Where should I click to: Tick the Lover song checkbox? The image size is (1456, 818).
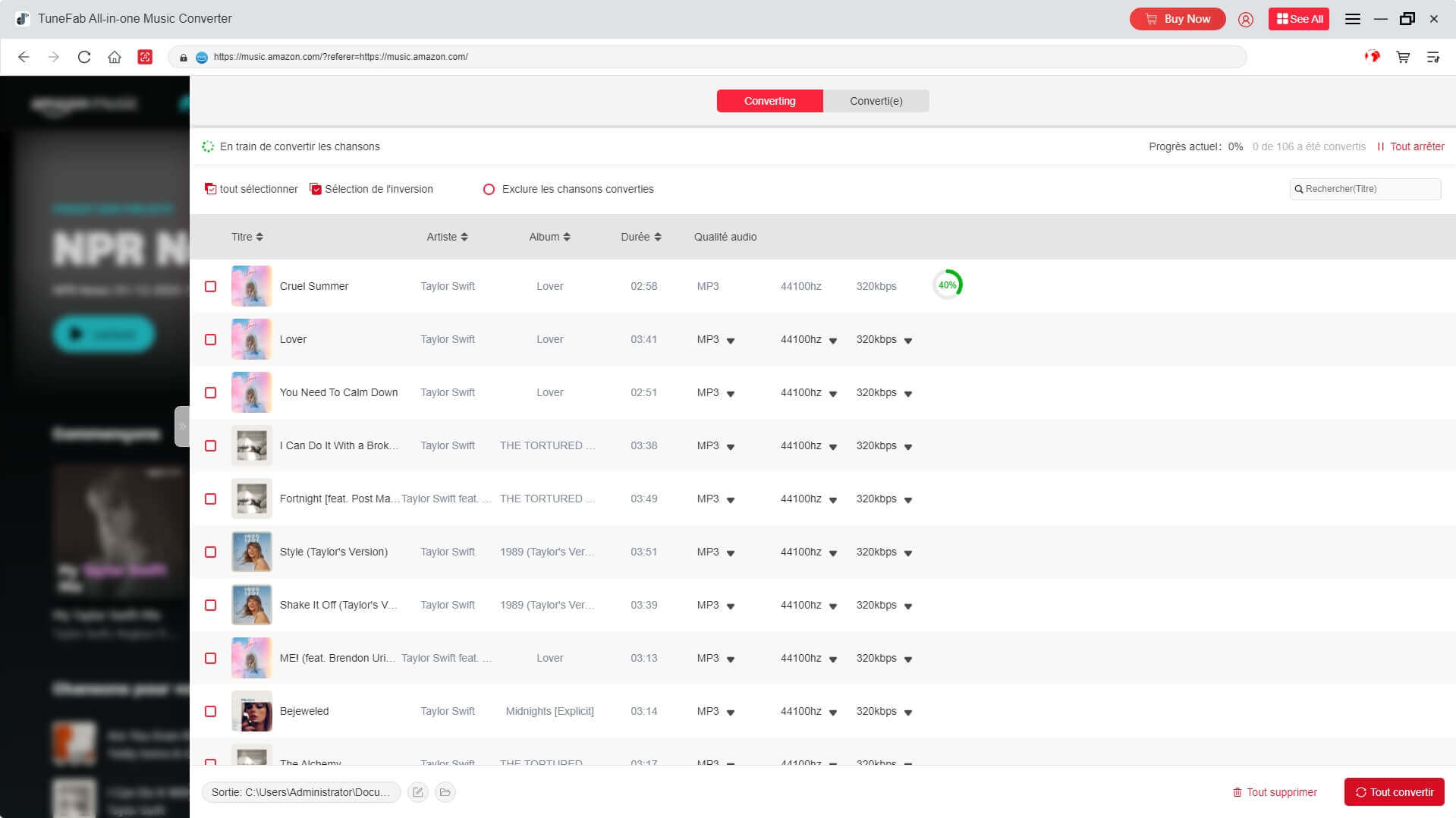211,339
